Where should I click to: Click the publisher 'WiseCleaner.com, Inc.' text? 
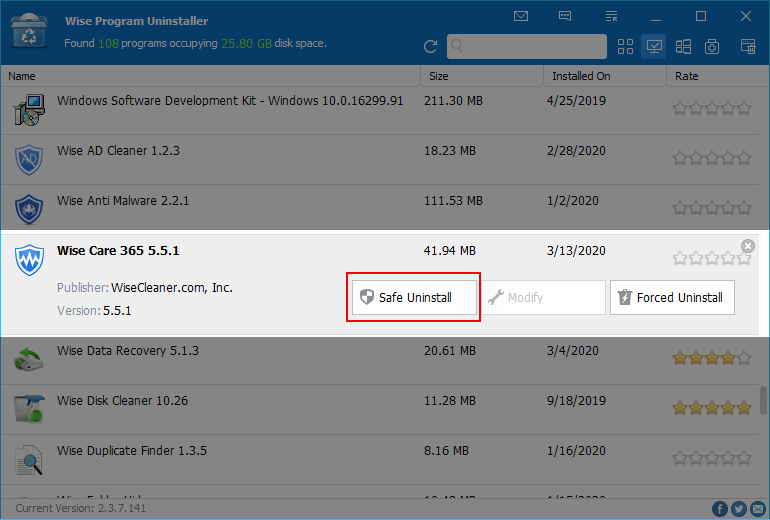tap(172, 288)
